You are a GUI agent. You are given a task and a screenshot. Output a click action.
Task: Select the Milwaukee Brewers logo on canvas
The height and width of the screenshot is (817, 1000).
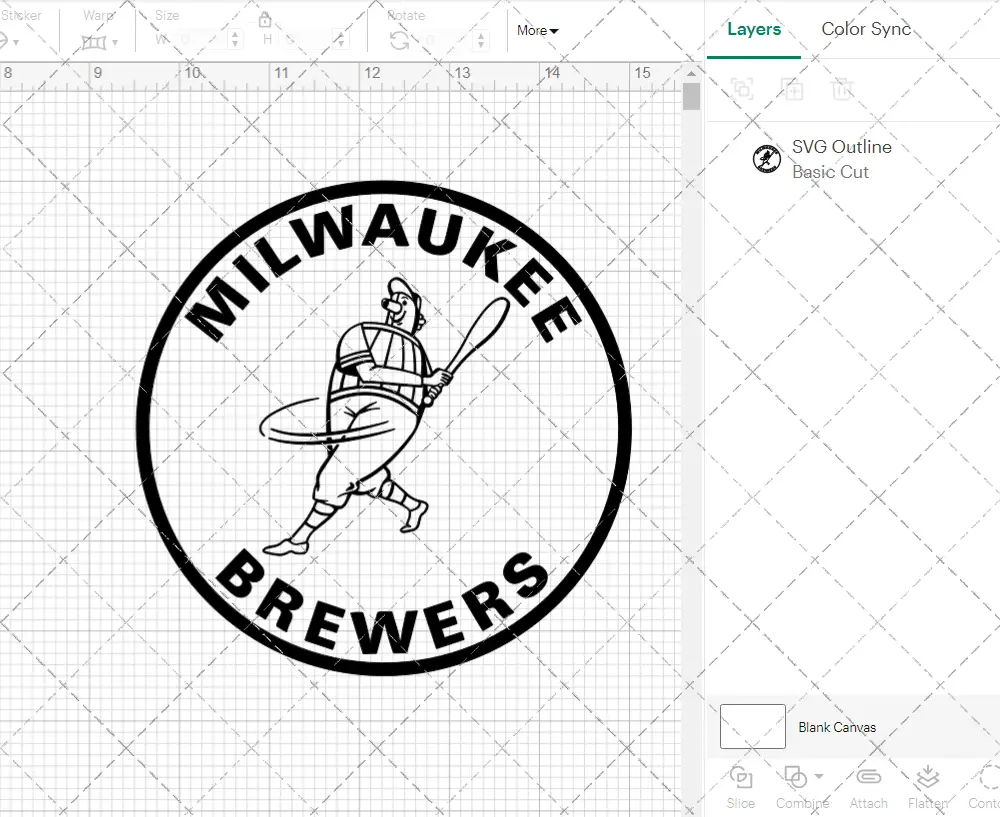point(384,428)
